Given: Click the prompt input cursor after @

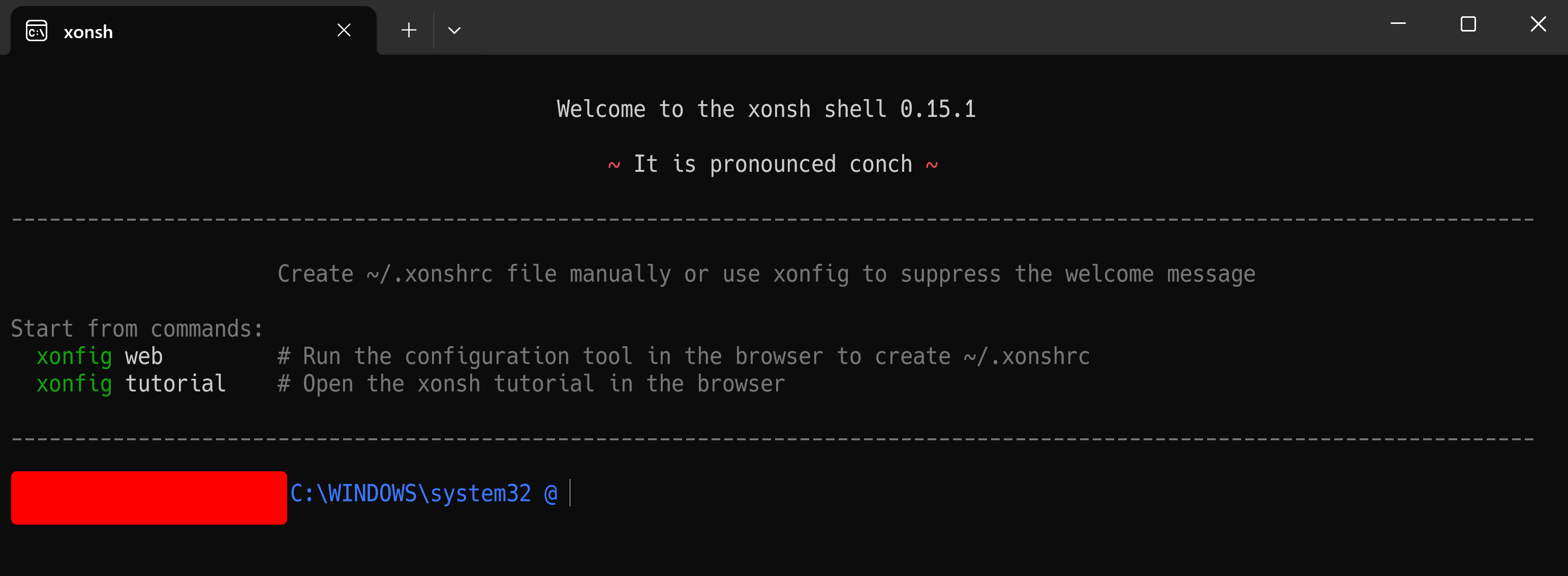Looking at the screenshot, I should 570,493.
